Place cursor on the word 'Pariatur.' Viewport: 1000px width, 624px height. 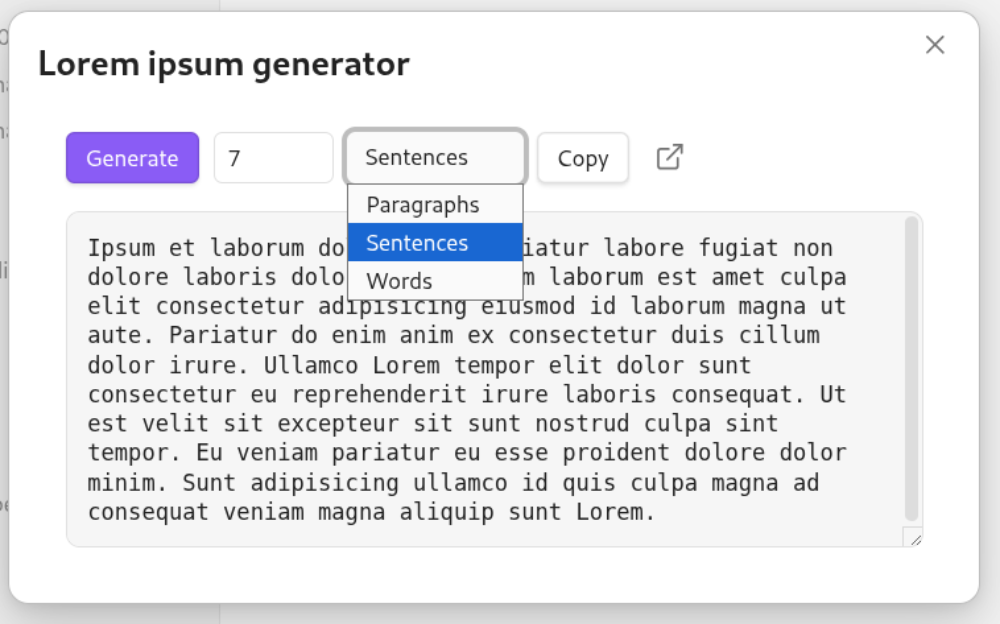tap(224, 336)
